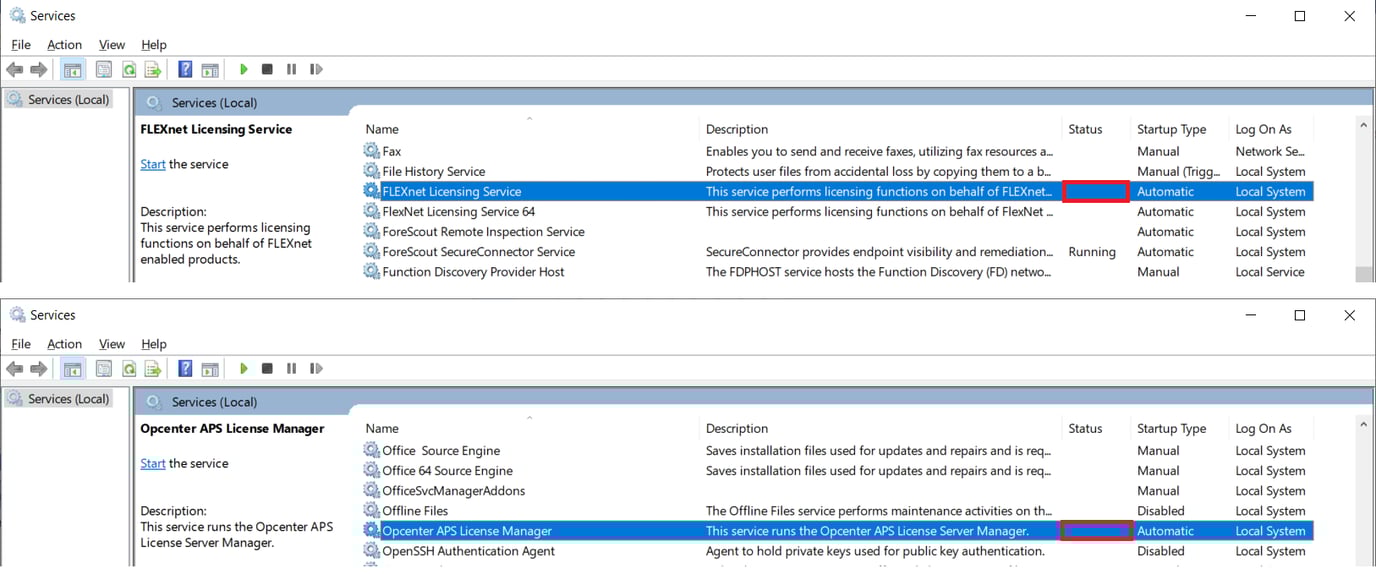
Task: Open blue Help icon in upper window toolbar
Action: point(185,69)
